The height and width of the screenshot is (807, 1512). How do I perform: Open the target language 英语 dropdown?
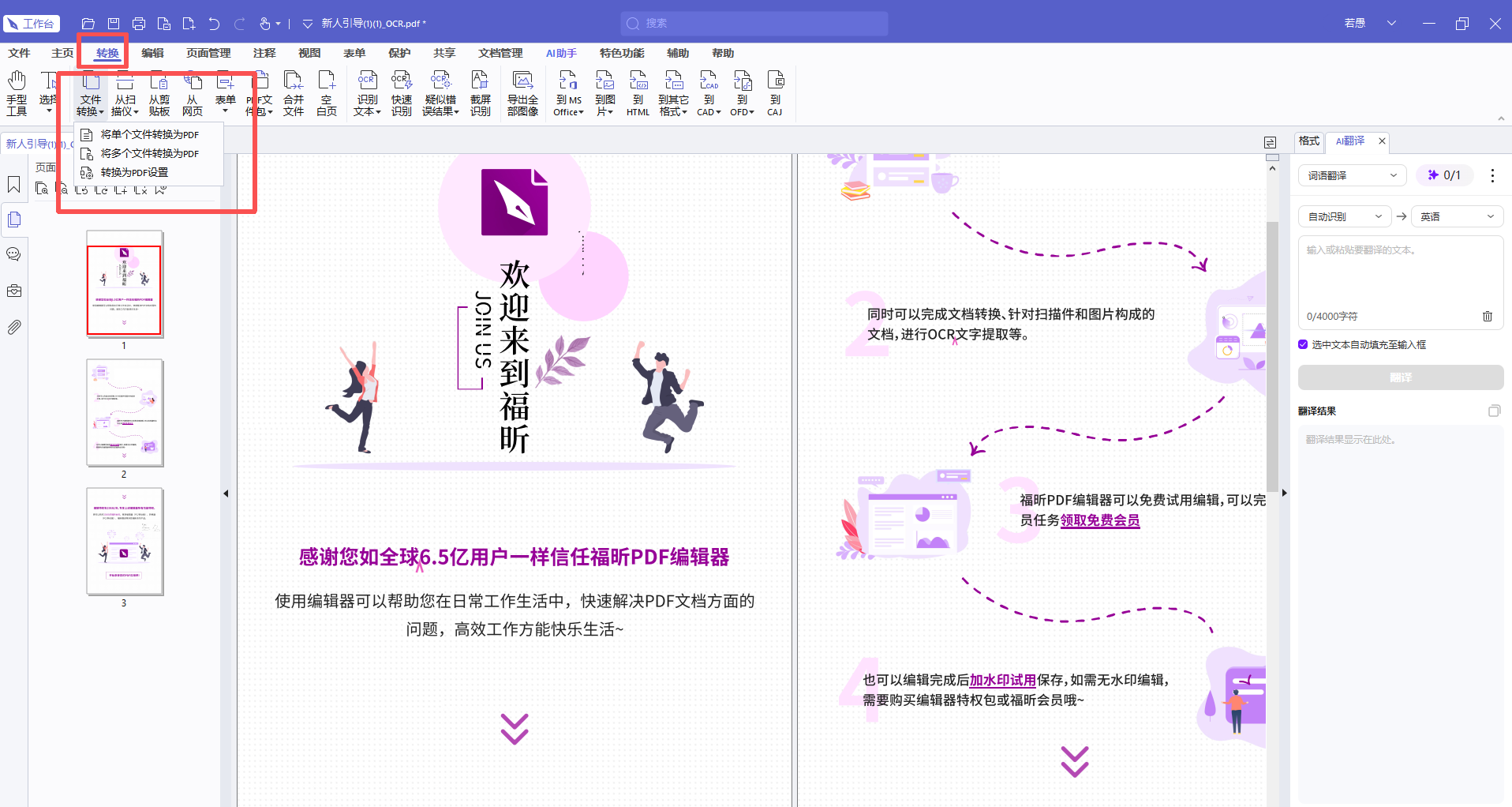click(1457, 216)
